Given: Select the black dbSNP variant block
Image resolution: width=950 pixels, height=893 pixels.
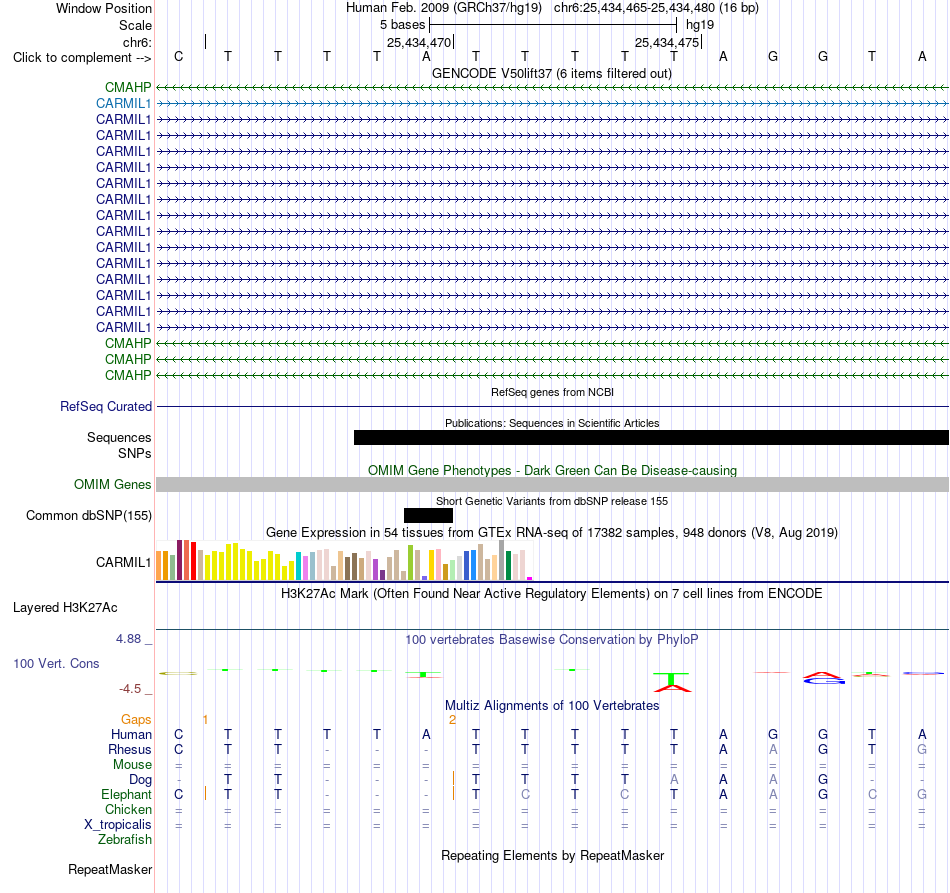Looking at the screenshot, I should (x=428, y=516).
